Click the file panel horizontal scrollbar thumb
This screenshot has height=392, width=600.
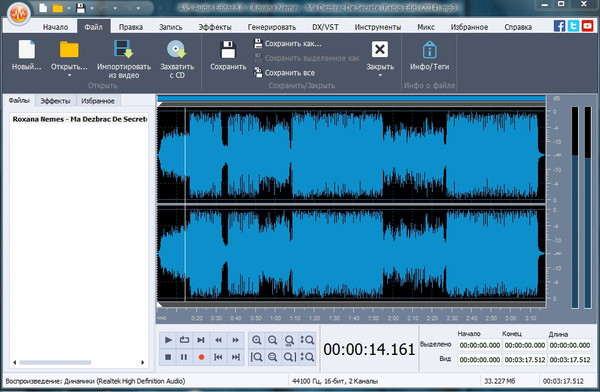pos(55,362)
